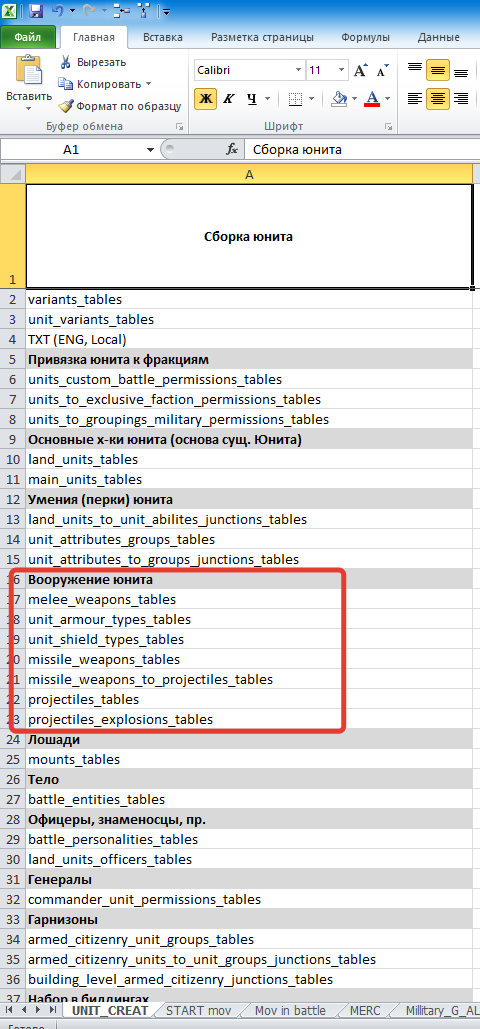Click Вырезать (cut) button
480x1029 pixels.
93,62
